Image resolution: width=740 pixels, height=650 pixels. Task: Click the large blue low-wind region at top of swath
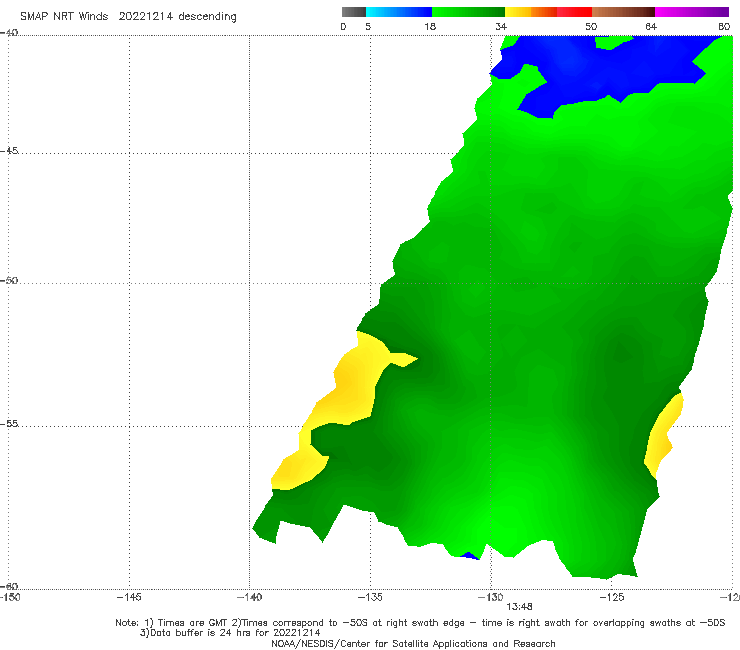[x=599, y=71]
